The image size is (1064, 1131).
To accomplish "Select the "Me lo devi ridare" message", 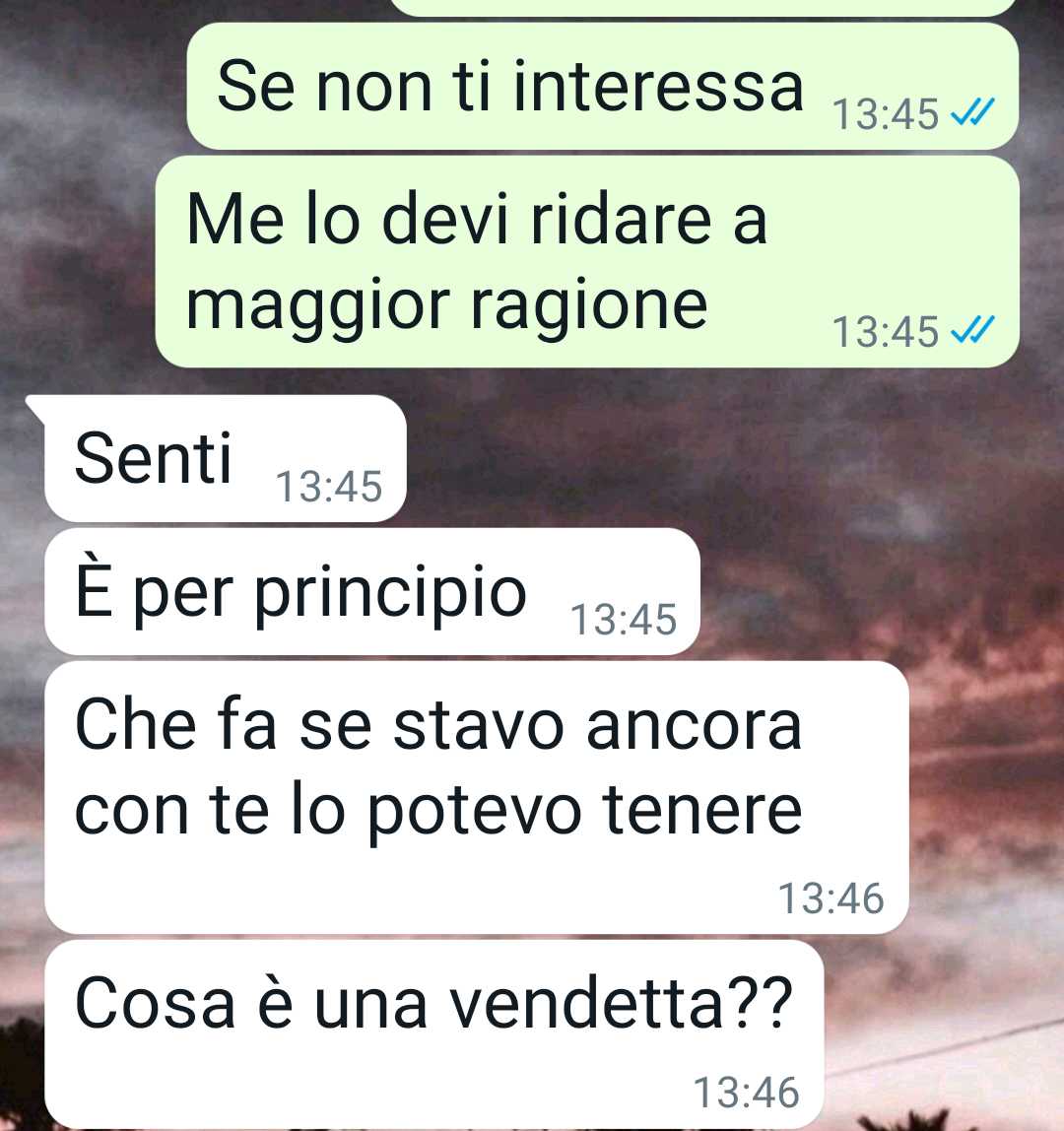I will 587,262.
